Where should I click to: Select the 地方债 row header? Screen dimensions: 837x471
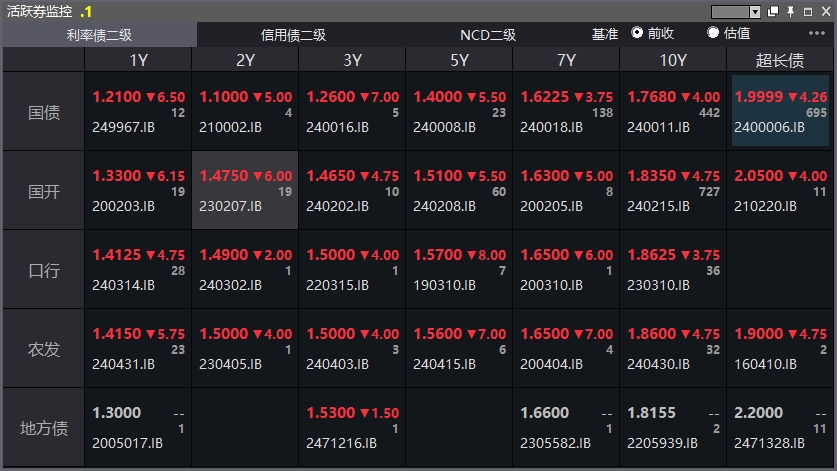coord(43,428)
